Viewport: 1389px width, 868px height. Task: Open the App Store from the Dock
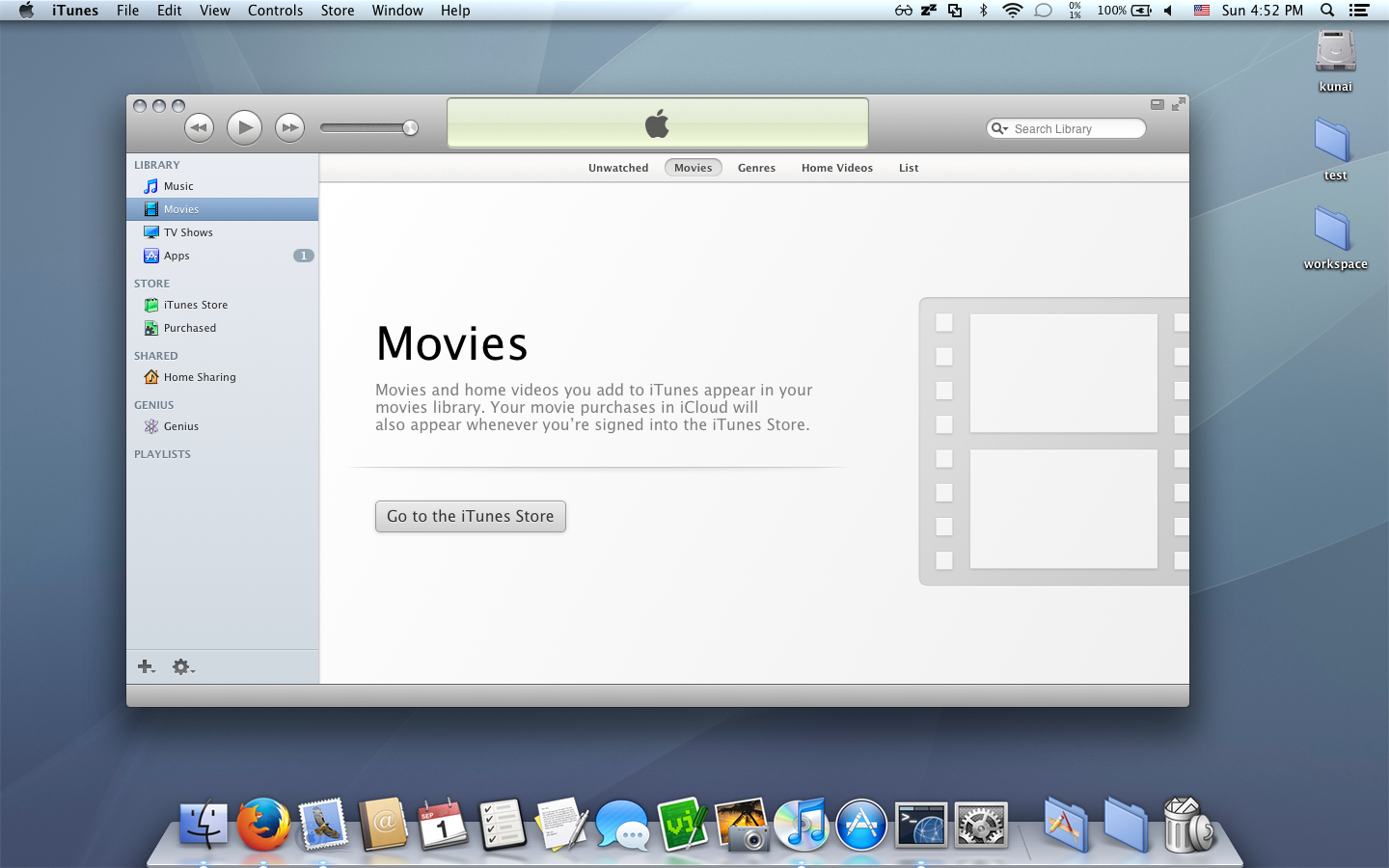(861, 826)
